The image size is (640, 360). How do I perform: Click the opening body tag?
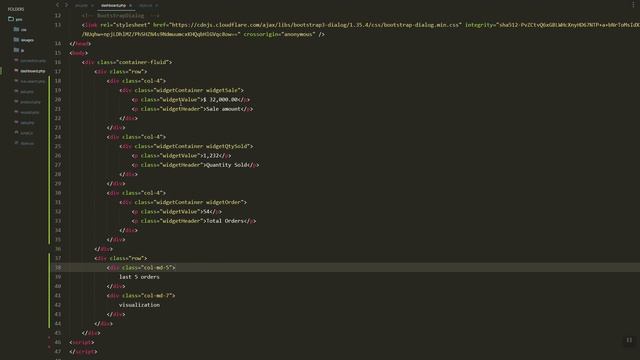point(78,53)
